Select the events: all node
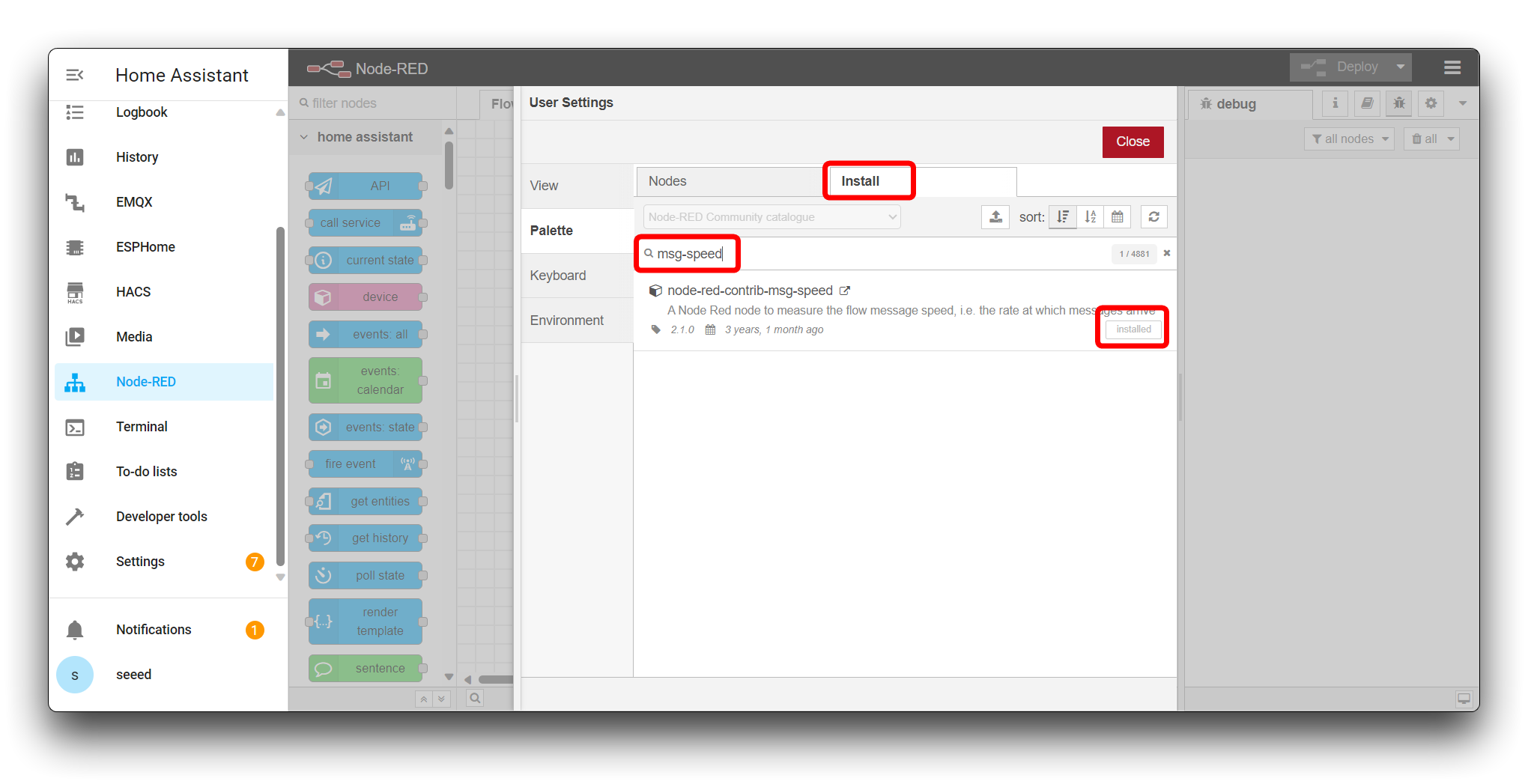 (x=366, y=334)
